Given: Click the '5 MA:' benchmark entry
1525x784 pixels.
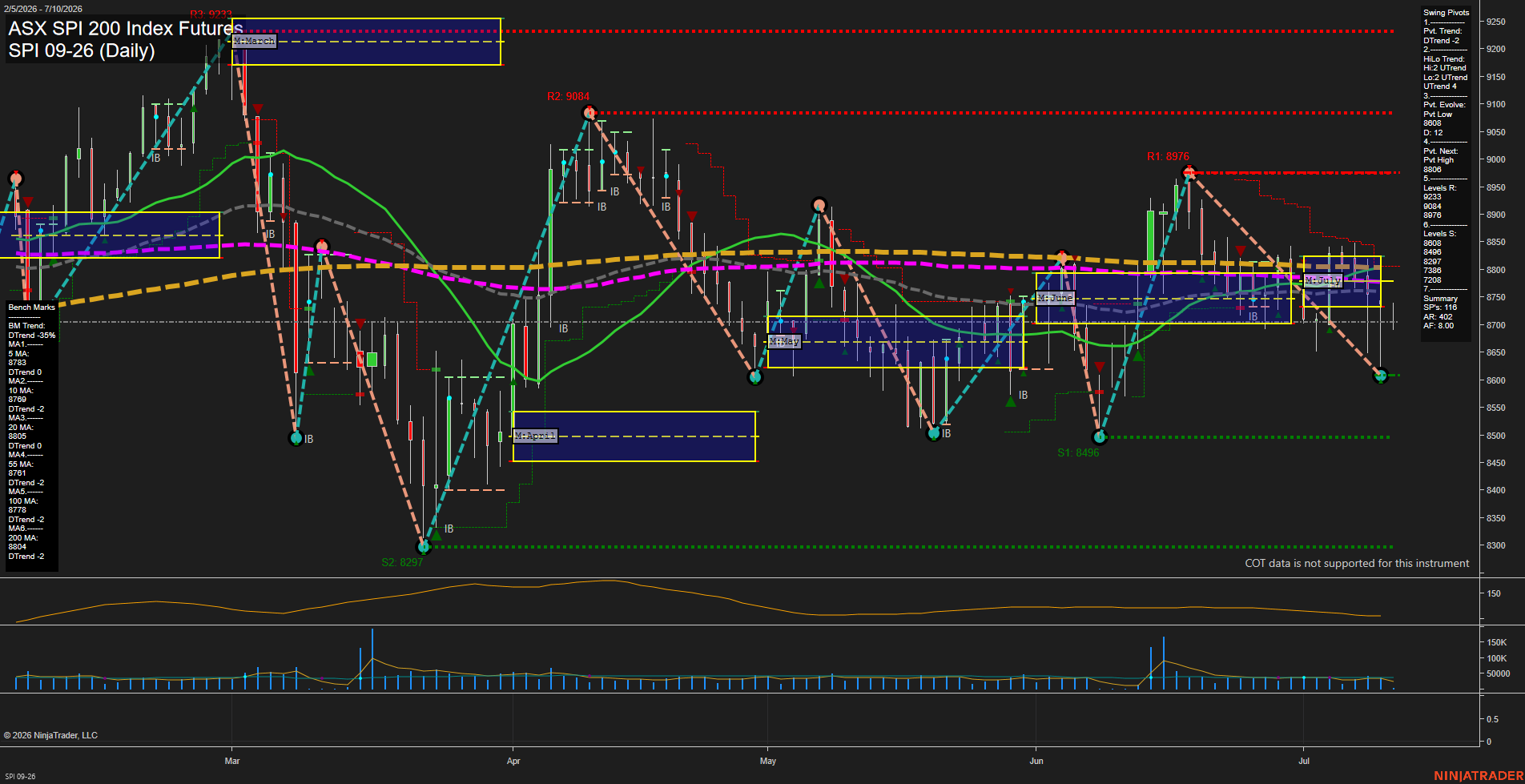Looking at the screenshot, I should pyautogui.click(x=19, y=354).
